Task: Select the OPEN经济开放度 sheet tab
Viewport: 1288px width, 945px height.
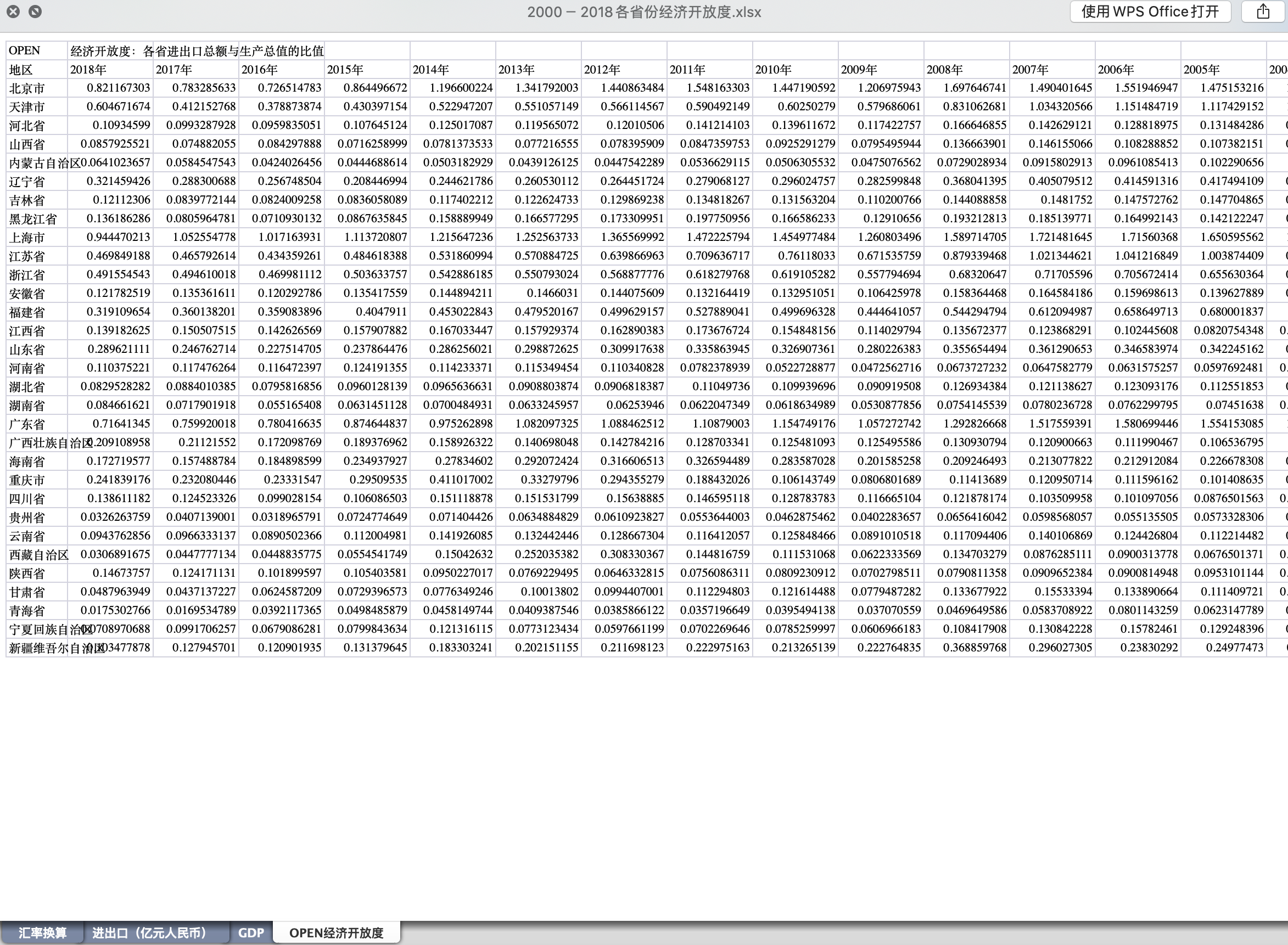Action: tap(337, 933)
